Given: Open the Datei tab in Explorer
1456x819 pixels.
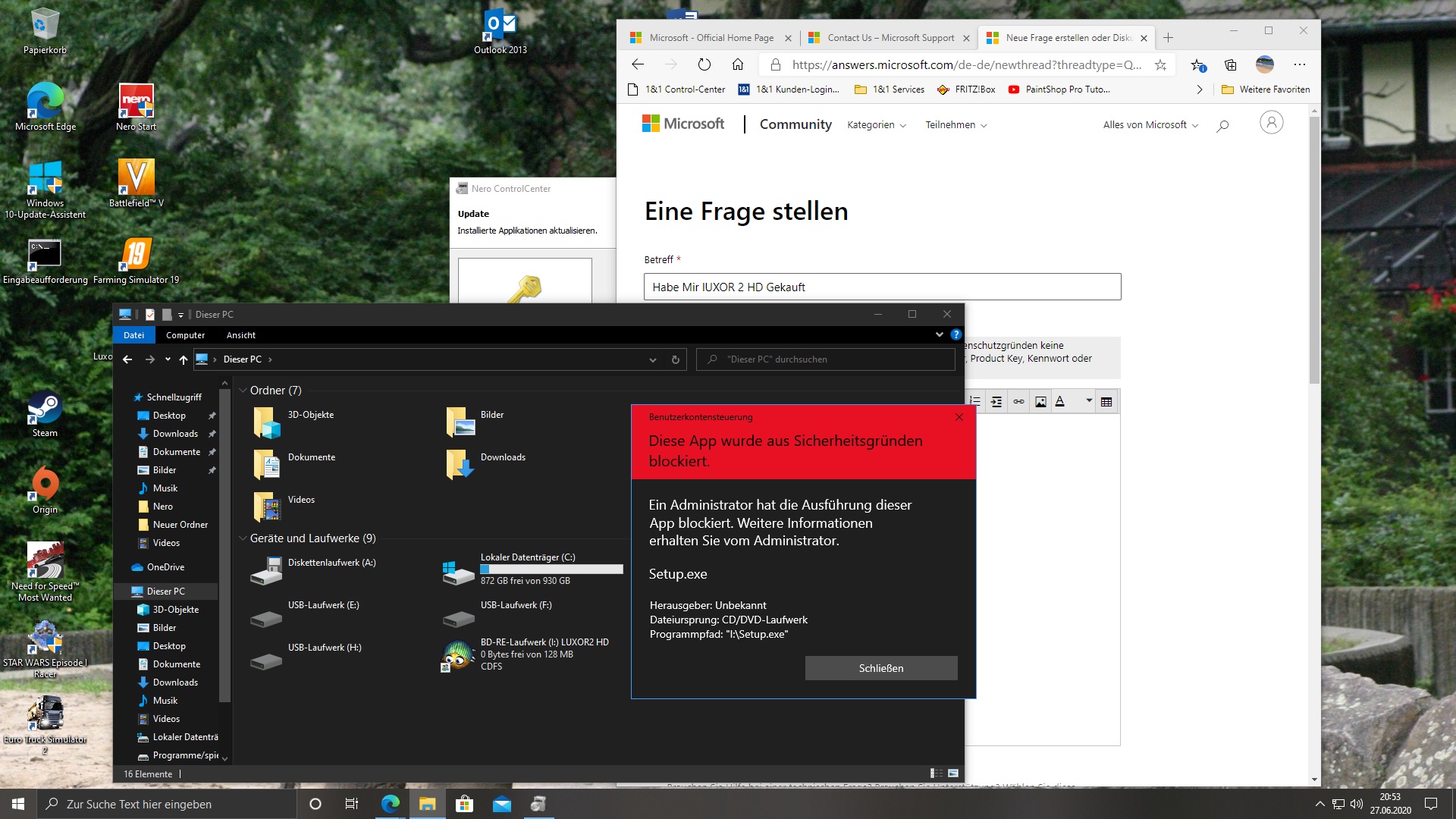Looking at the screenshot, I should [x=133, y=334].
